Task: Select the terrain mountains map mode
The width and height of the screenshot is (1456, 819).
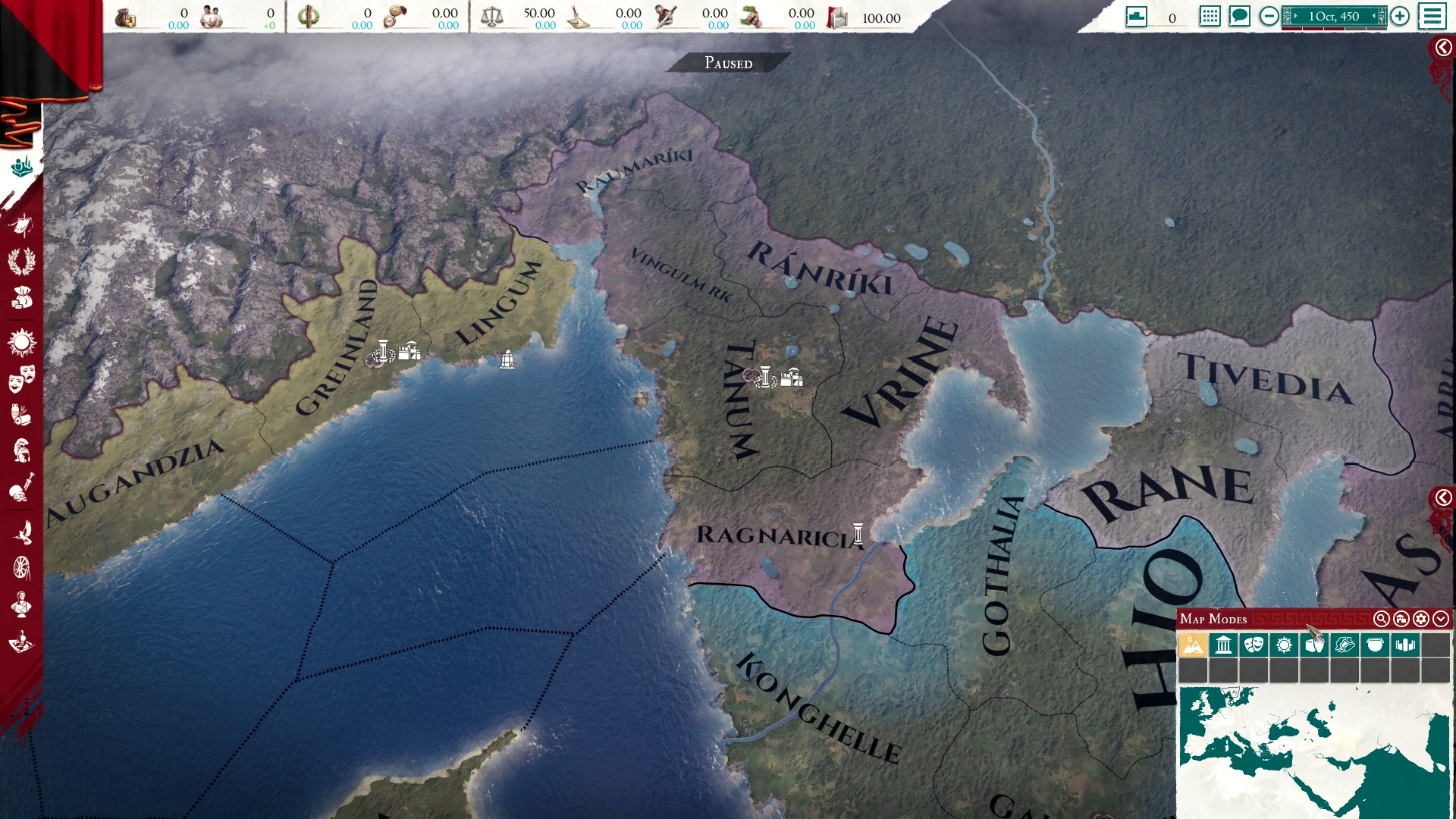Action: pos(1193,645)
